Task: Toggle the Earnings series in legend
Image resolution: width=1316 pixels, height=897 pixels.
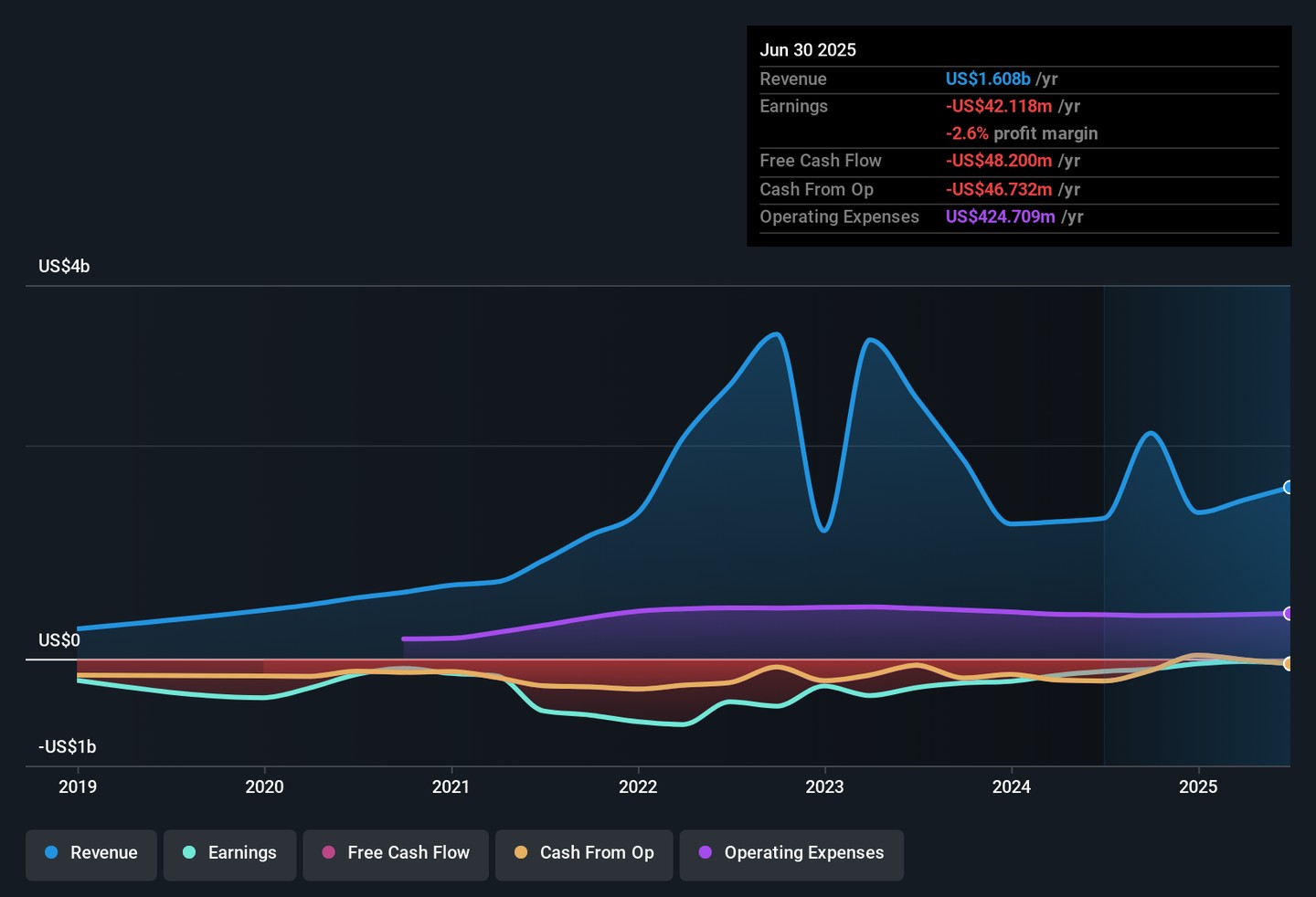Action: [x=229, y=853]
